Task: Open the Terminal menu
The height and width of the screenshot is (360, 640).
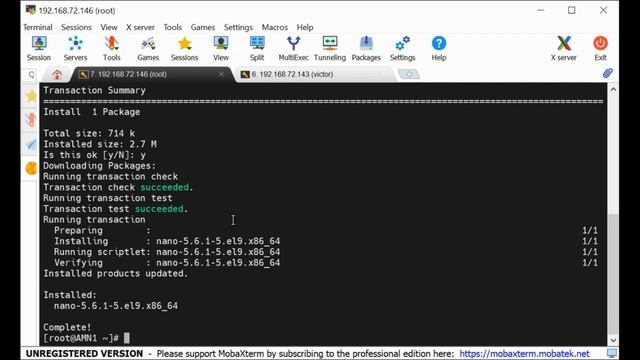Action: click(x=38, y=27)
